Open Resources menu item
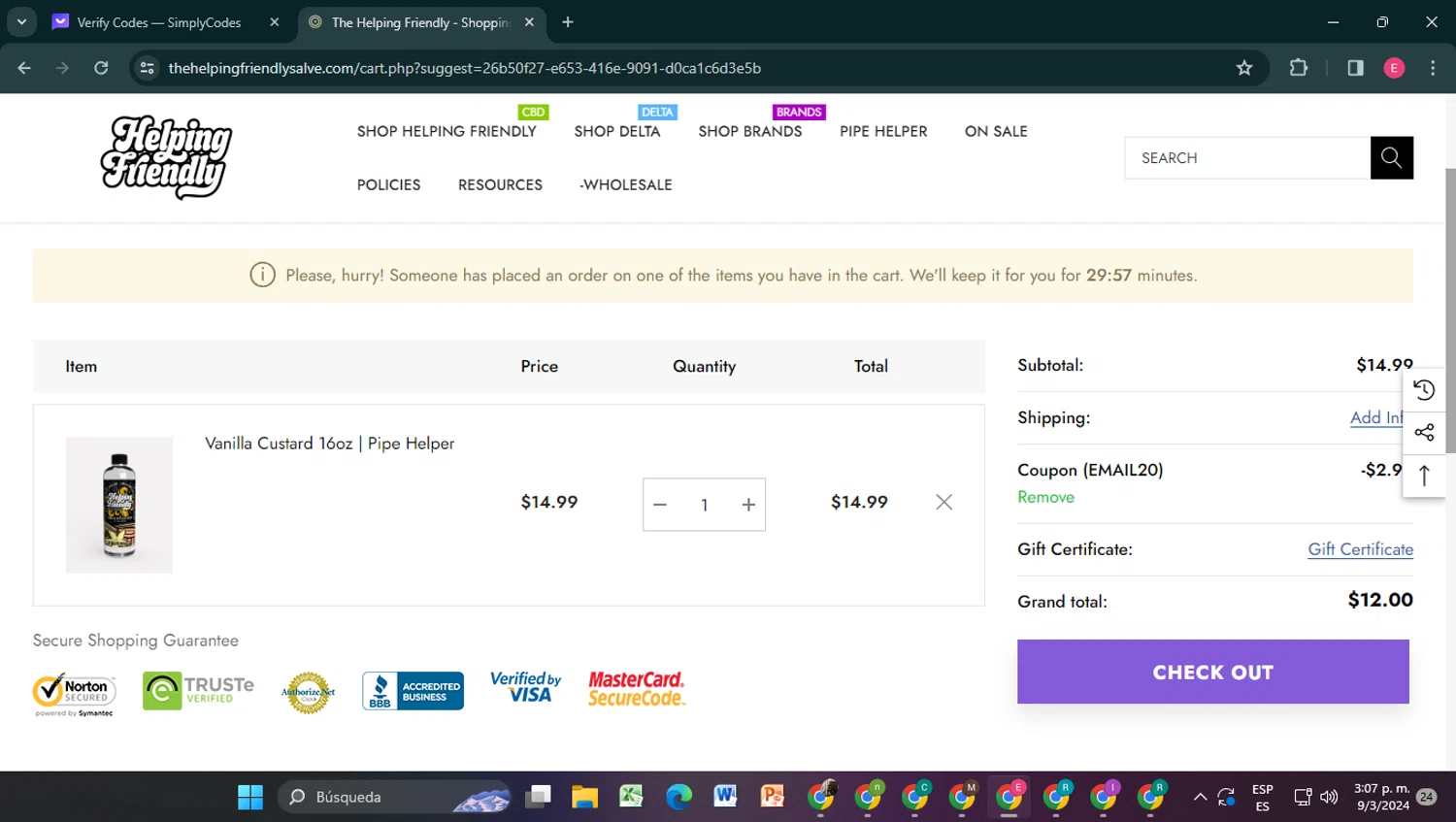The width and height of the screenshot is (1456, 822). tap(500, 184)
